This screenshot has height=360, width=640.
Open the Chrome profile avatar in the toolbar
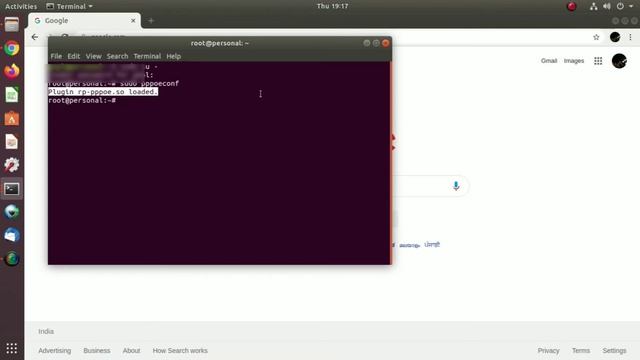point(615,37)
